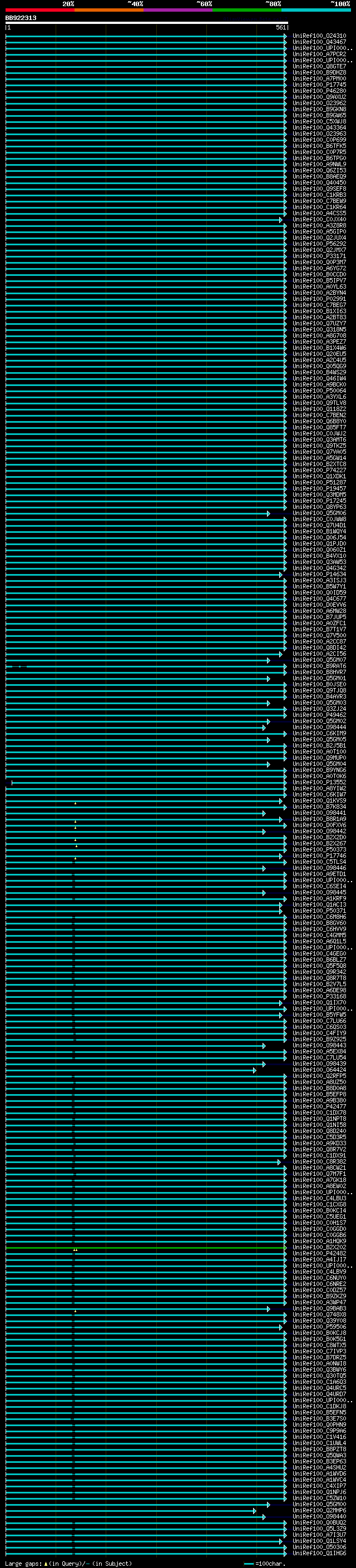Select hit UniRef100_Q1ACI3
The image size is (356, 1568).
(319, 904)
